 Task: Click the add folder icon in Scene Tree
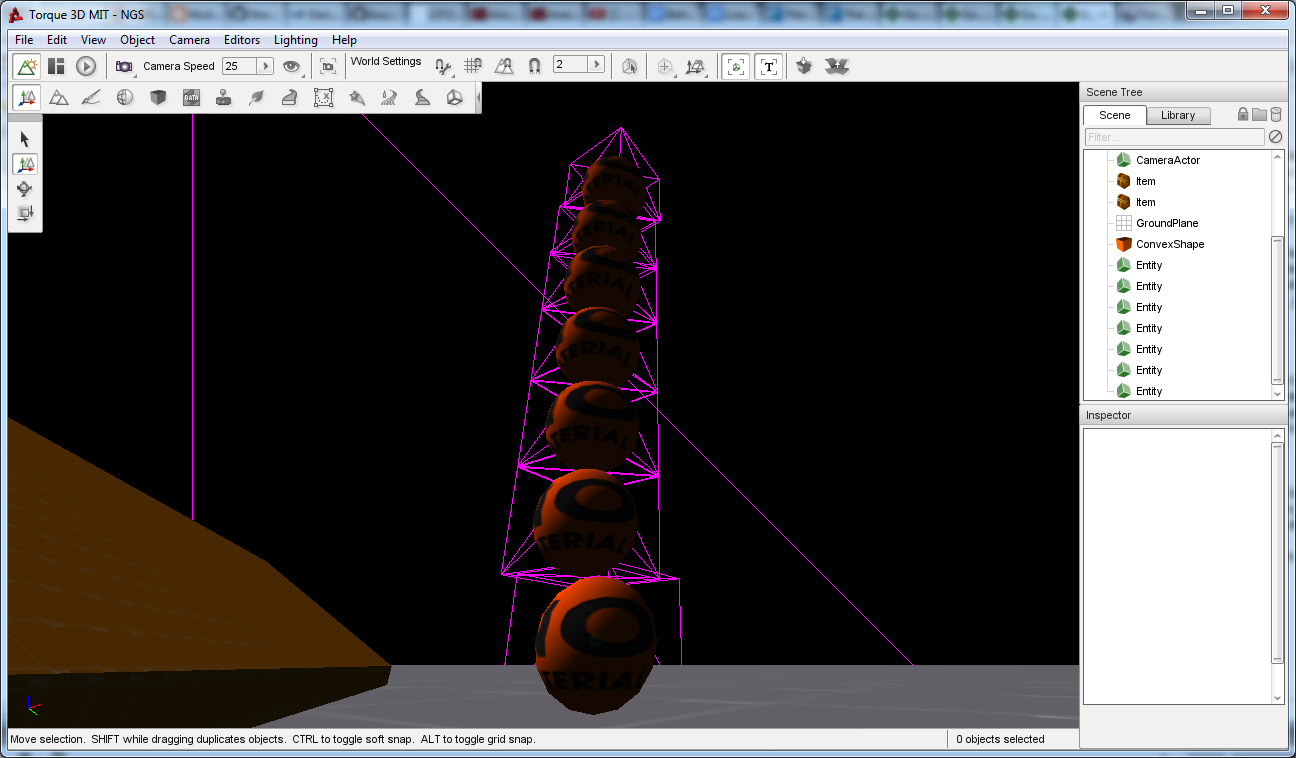tap(1259, 114)
